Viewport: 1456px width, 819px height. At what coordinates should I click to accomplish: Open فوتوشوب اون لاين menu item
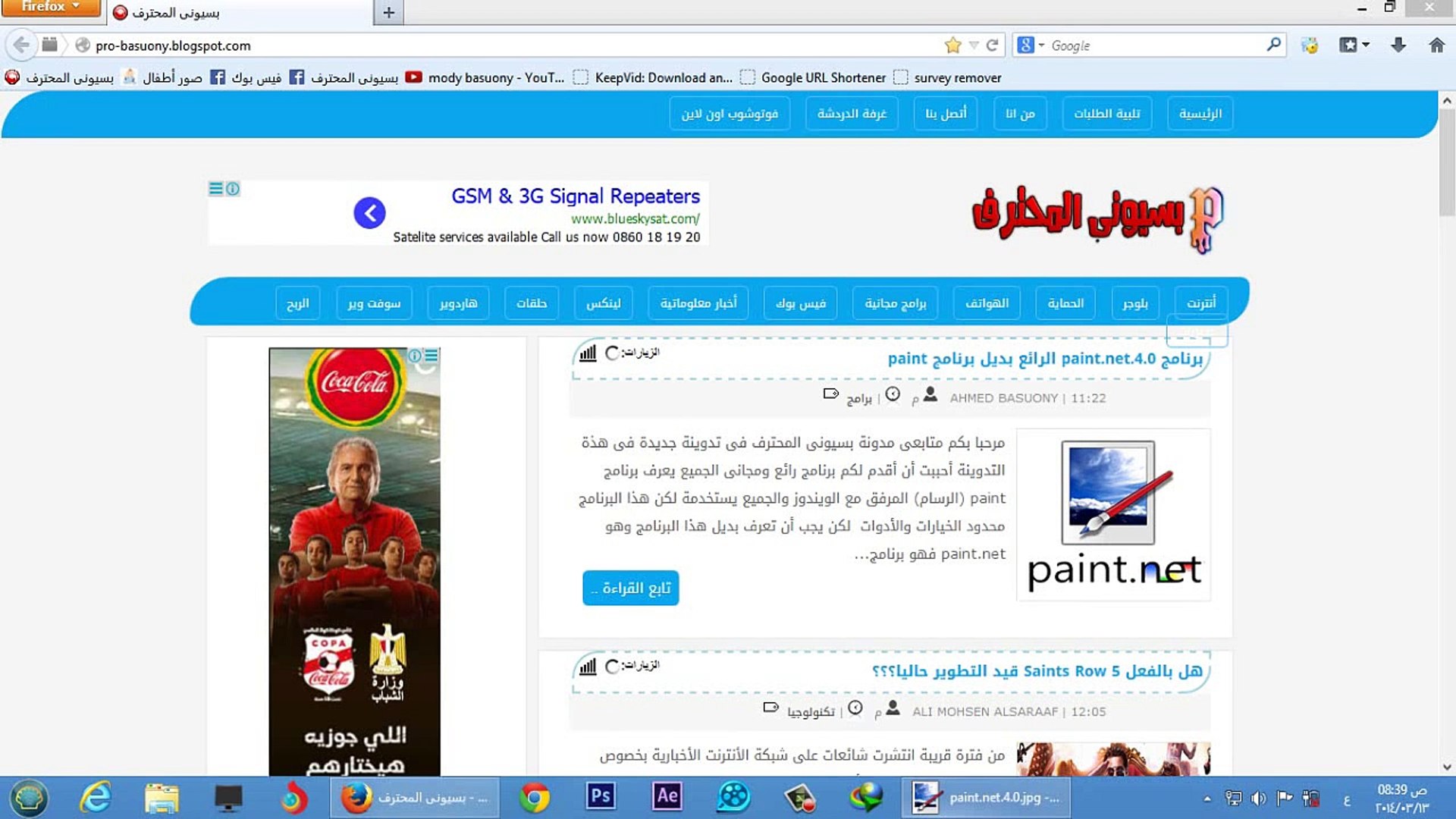tap(729, 114)
